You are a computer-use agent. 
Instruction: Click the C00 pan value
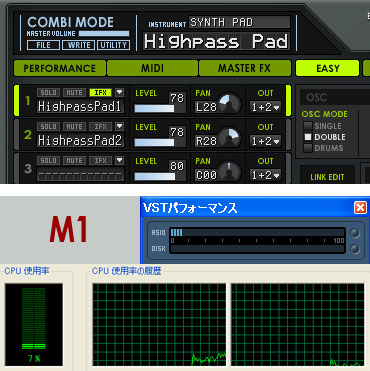[x=206, y=175]
